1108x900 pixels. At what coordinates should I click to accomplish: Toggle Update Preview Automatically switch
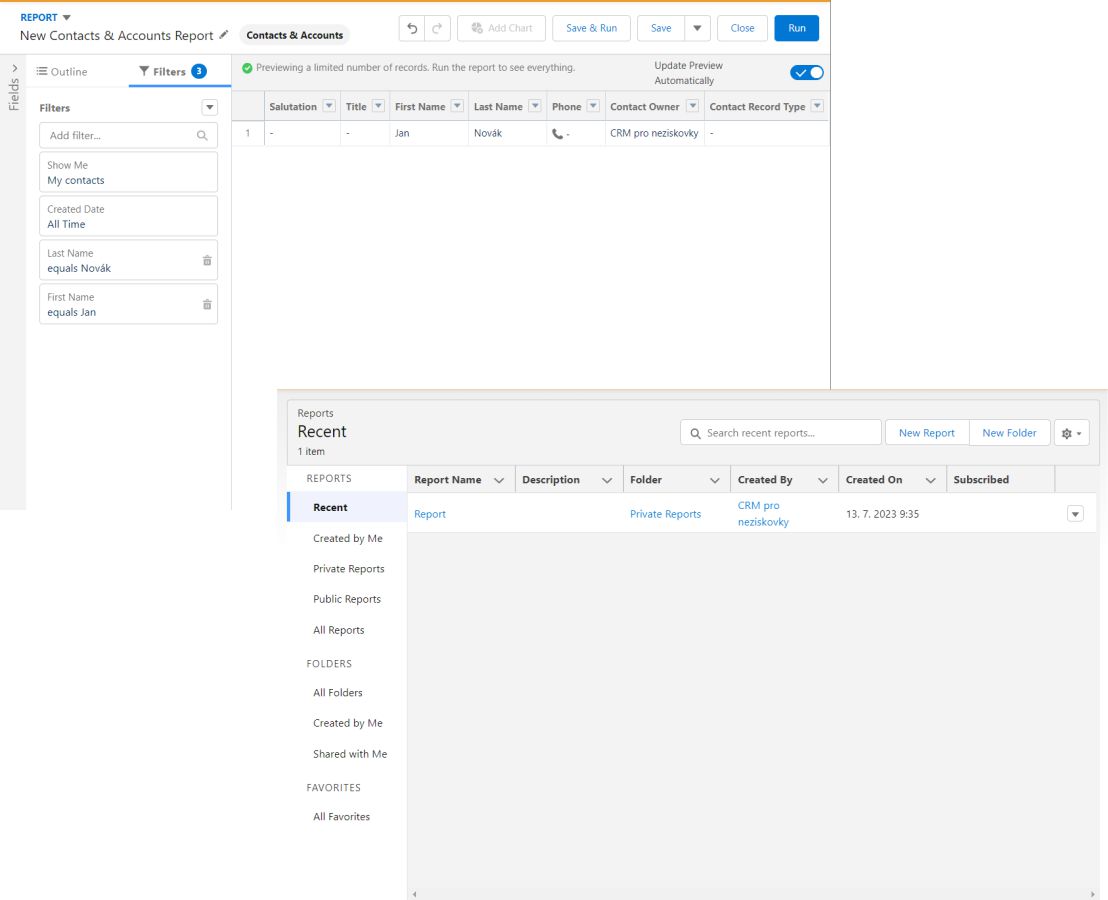click(806, 73)
